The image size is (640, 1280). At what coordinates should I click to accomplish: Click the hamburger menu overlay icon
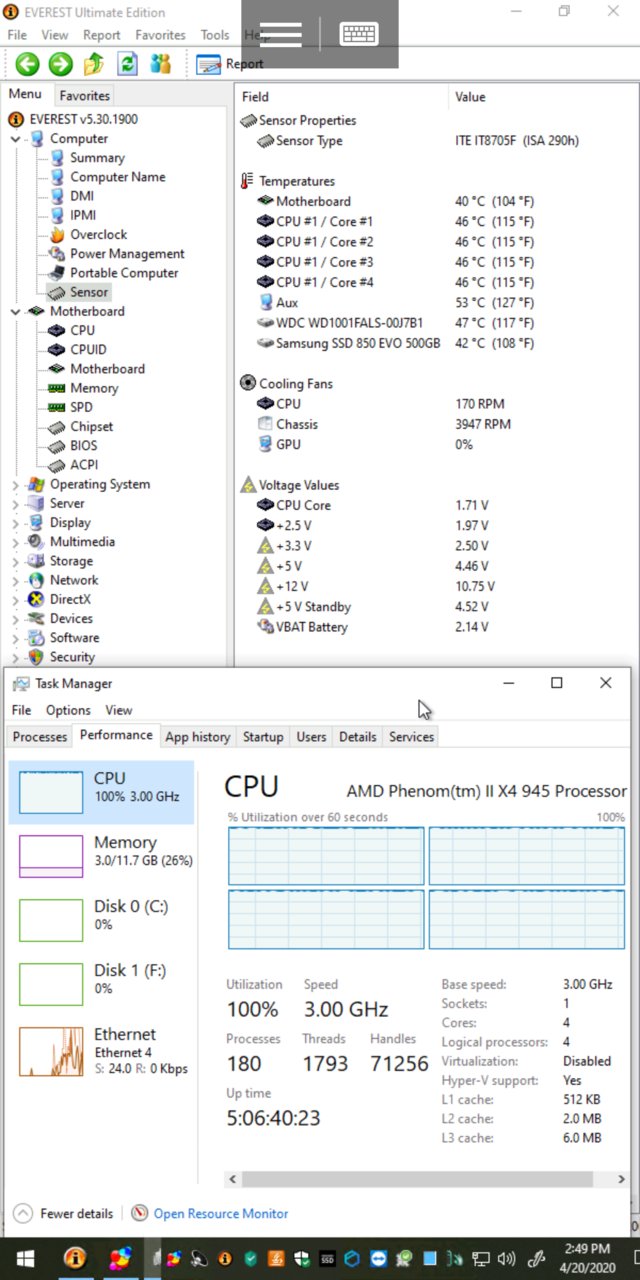(280, 34)
